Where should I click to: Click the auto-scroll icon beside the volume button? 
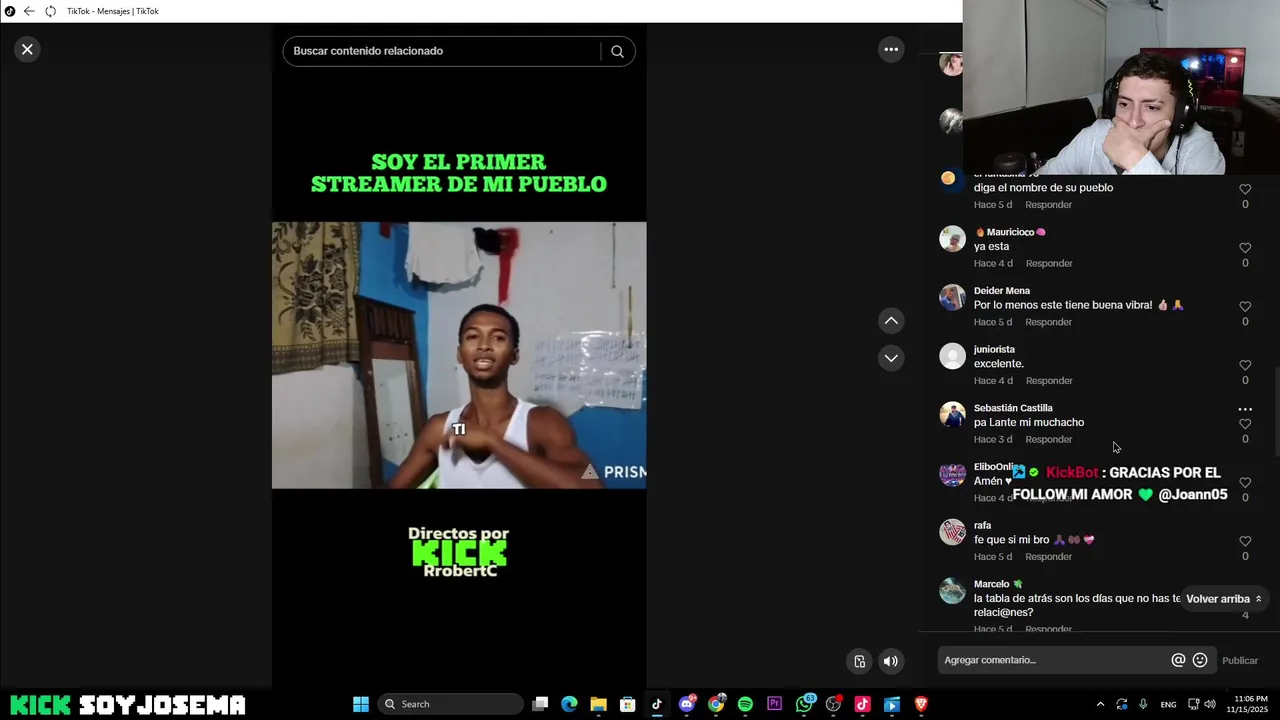[x=859, y=661]
